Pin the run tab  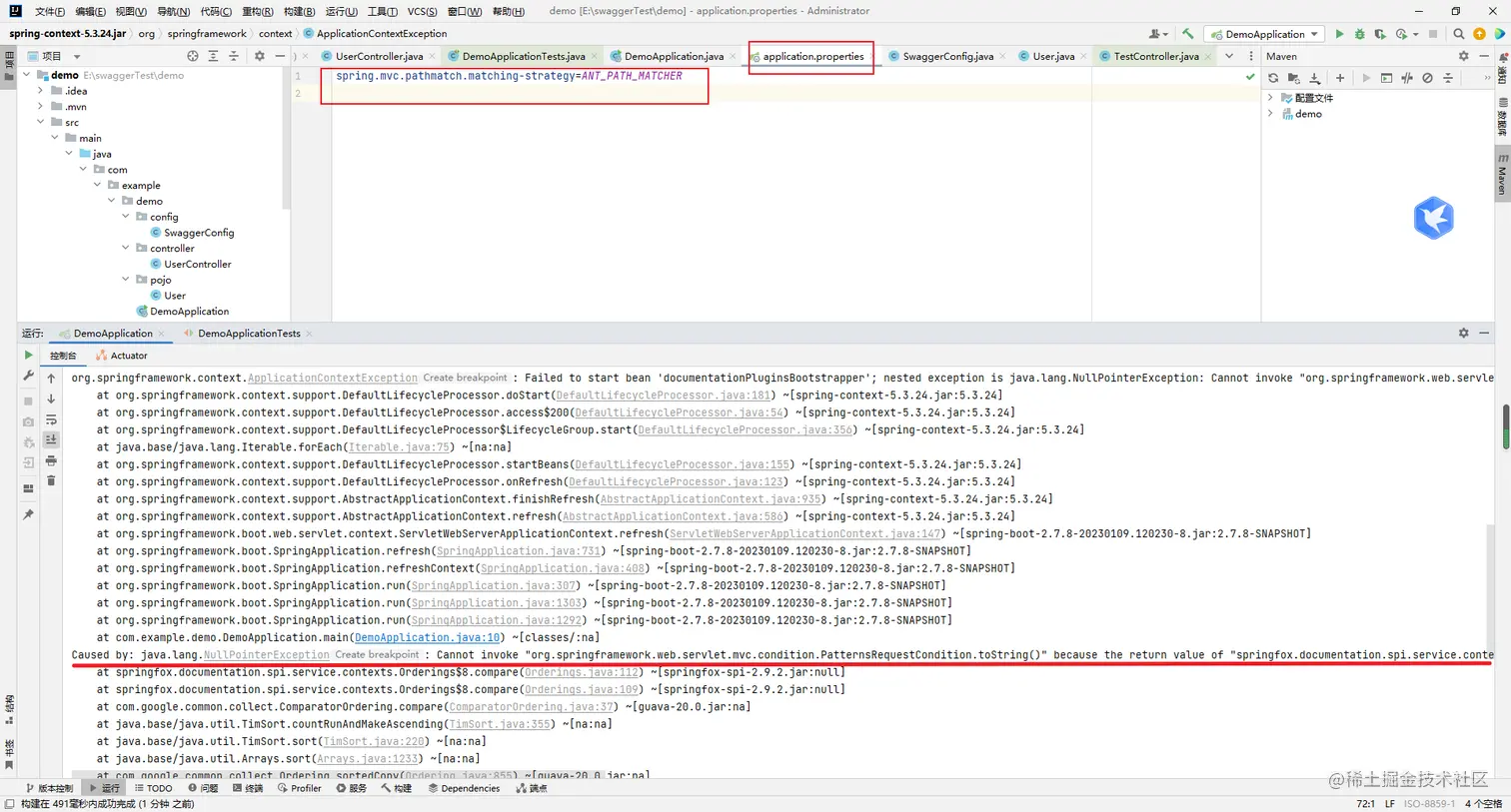[x=28, y=514]
